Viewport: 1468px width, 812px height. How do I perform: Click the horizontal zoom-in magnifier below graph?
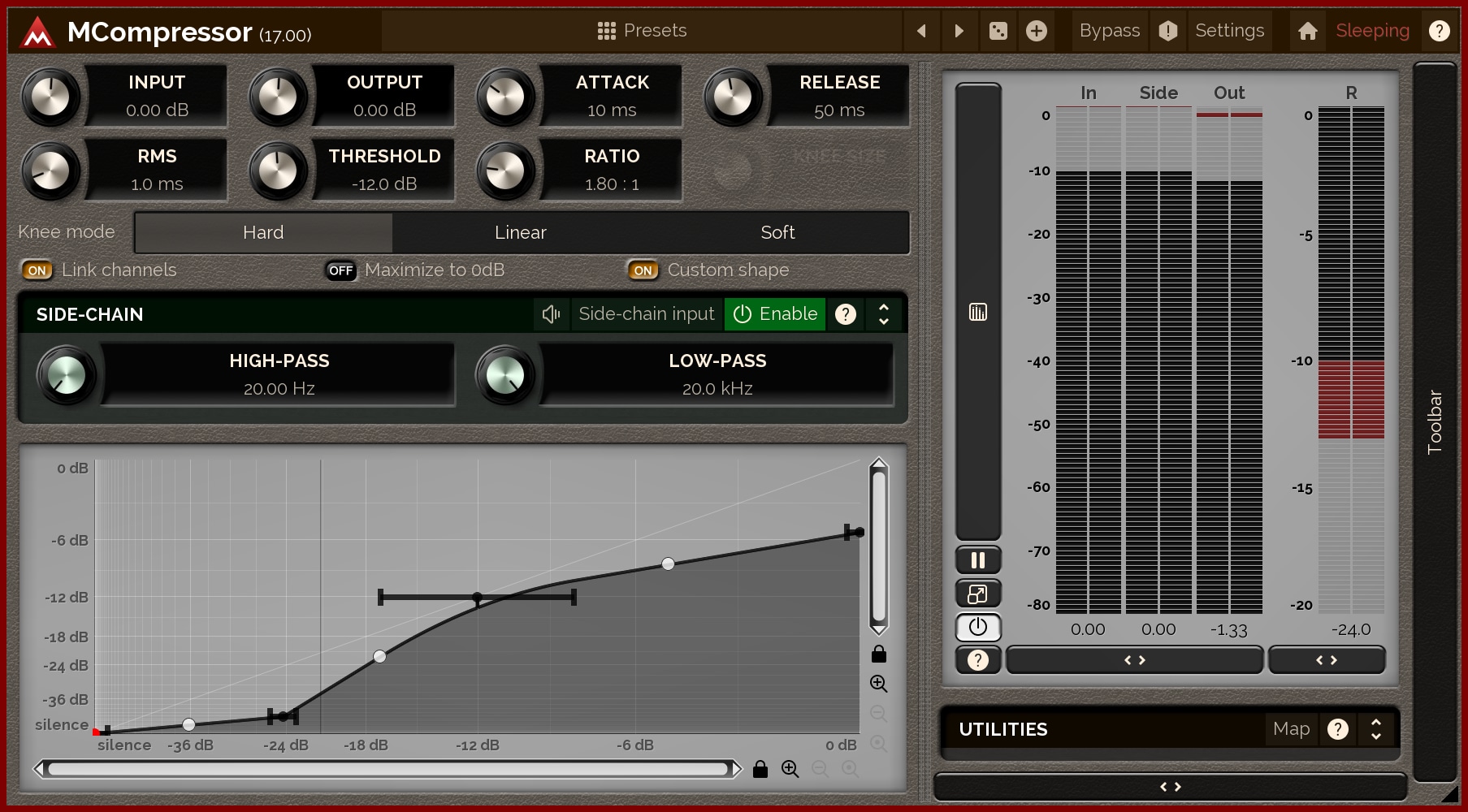(790, 769)
